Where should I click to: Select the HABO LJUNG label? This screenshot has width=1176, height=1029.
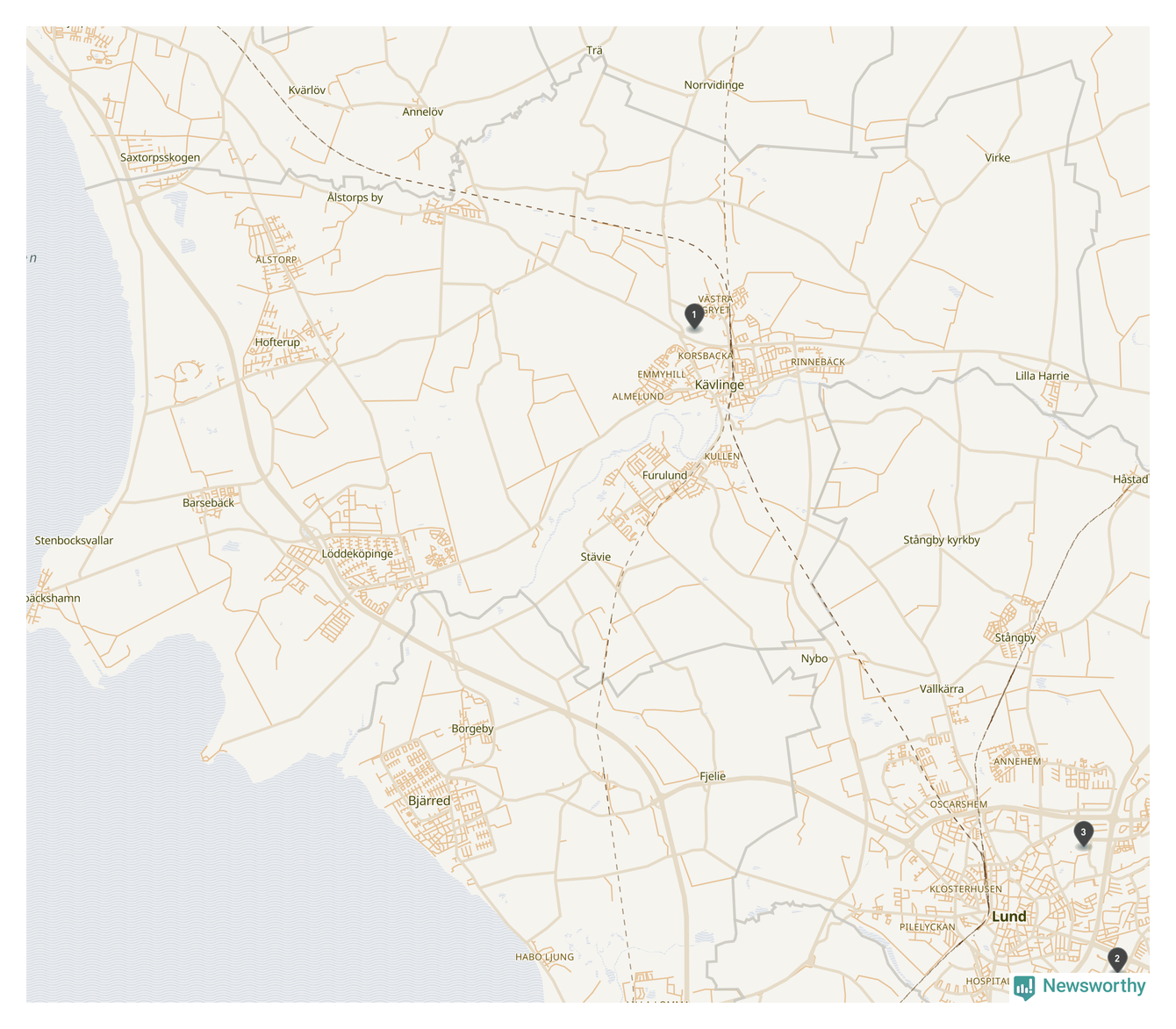[x=544, y=957]
